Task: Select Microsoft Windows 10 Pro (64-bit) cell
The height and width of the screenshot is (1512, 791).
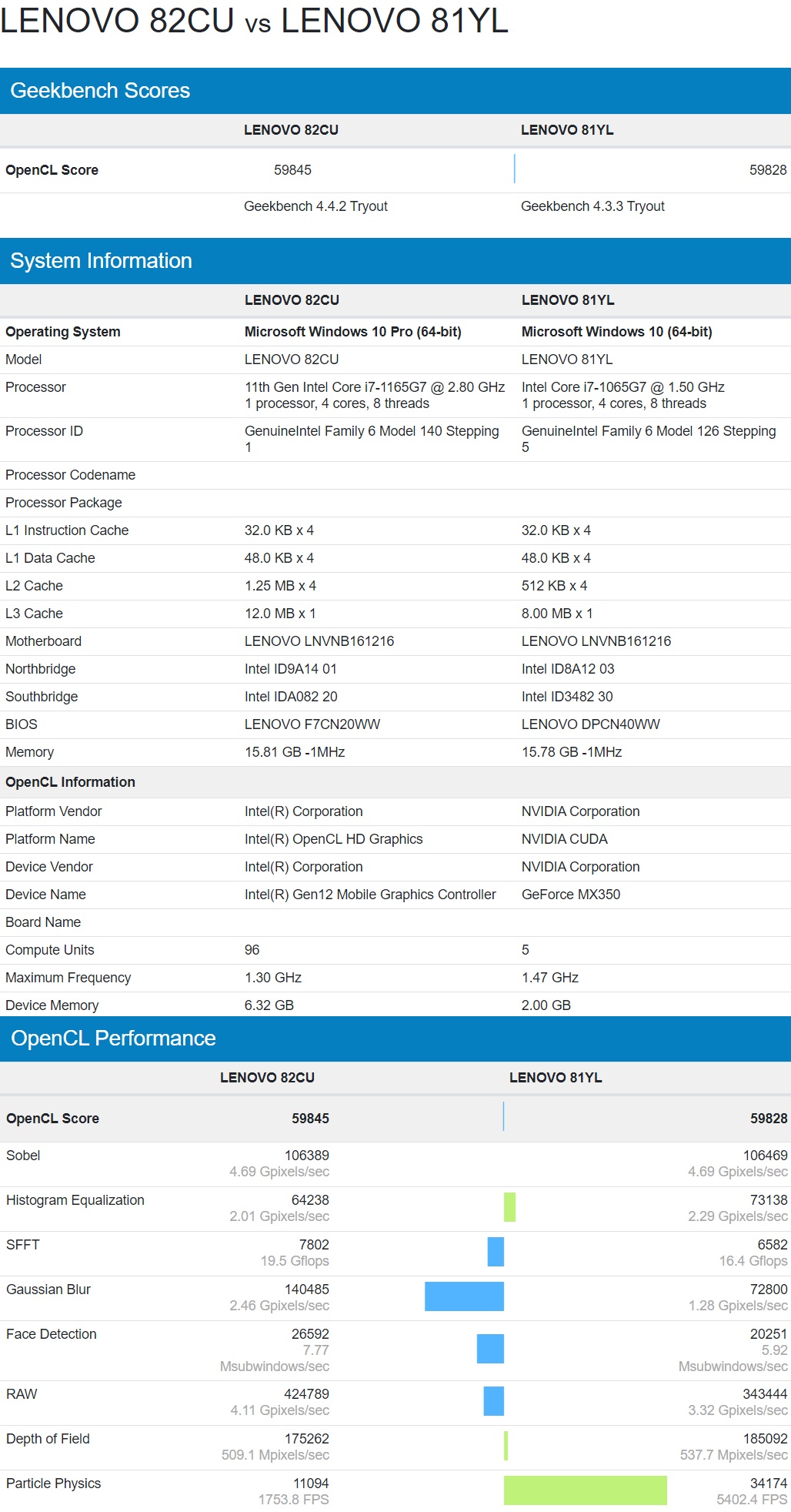Action: [353, 332]
